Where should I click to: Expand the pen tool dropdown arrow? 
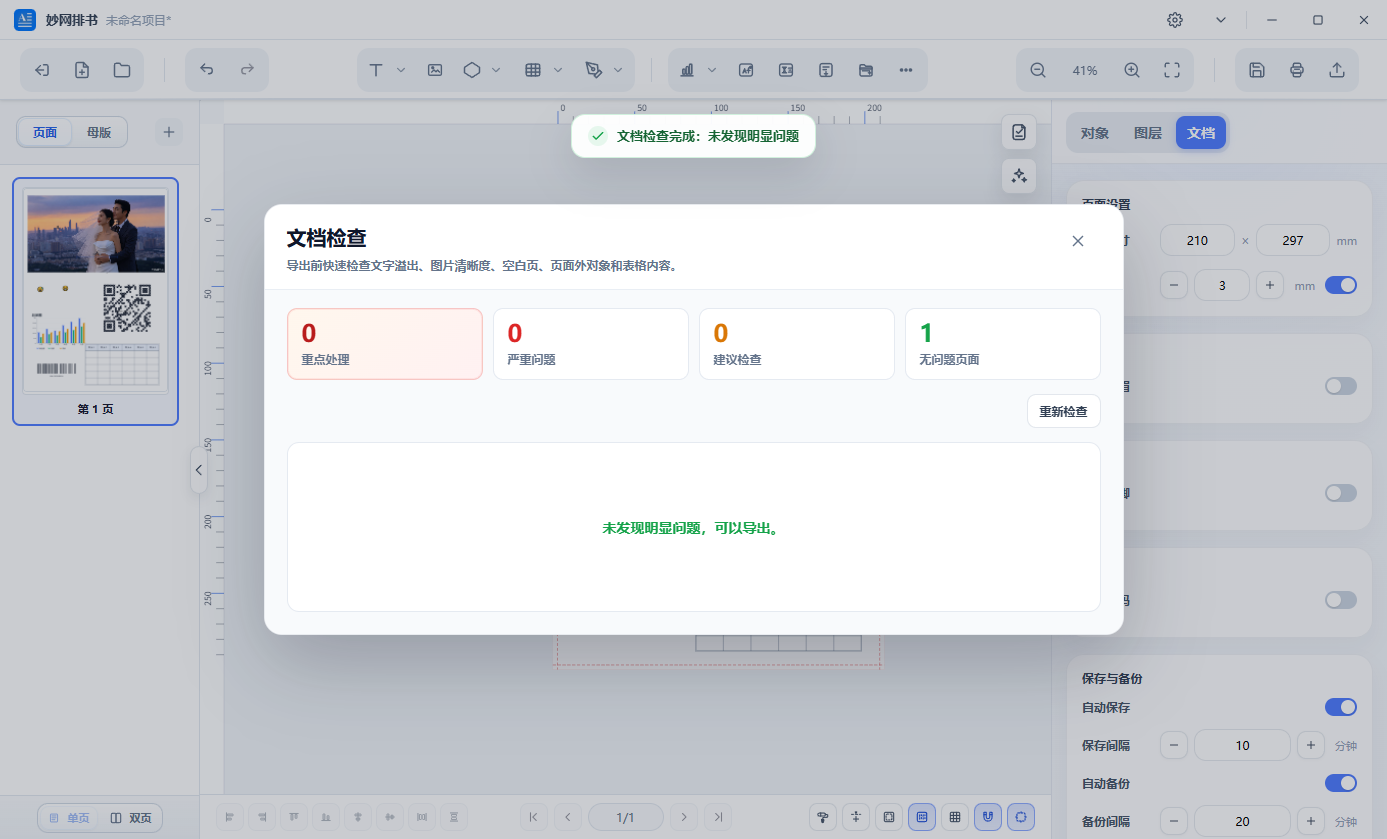coord(618,70)
